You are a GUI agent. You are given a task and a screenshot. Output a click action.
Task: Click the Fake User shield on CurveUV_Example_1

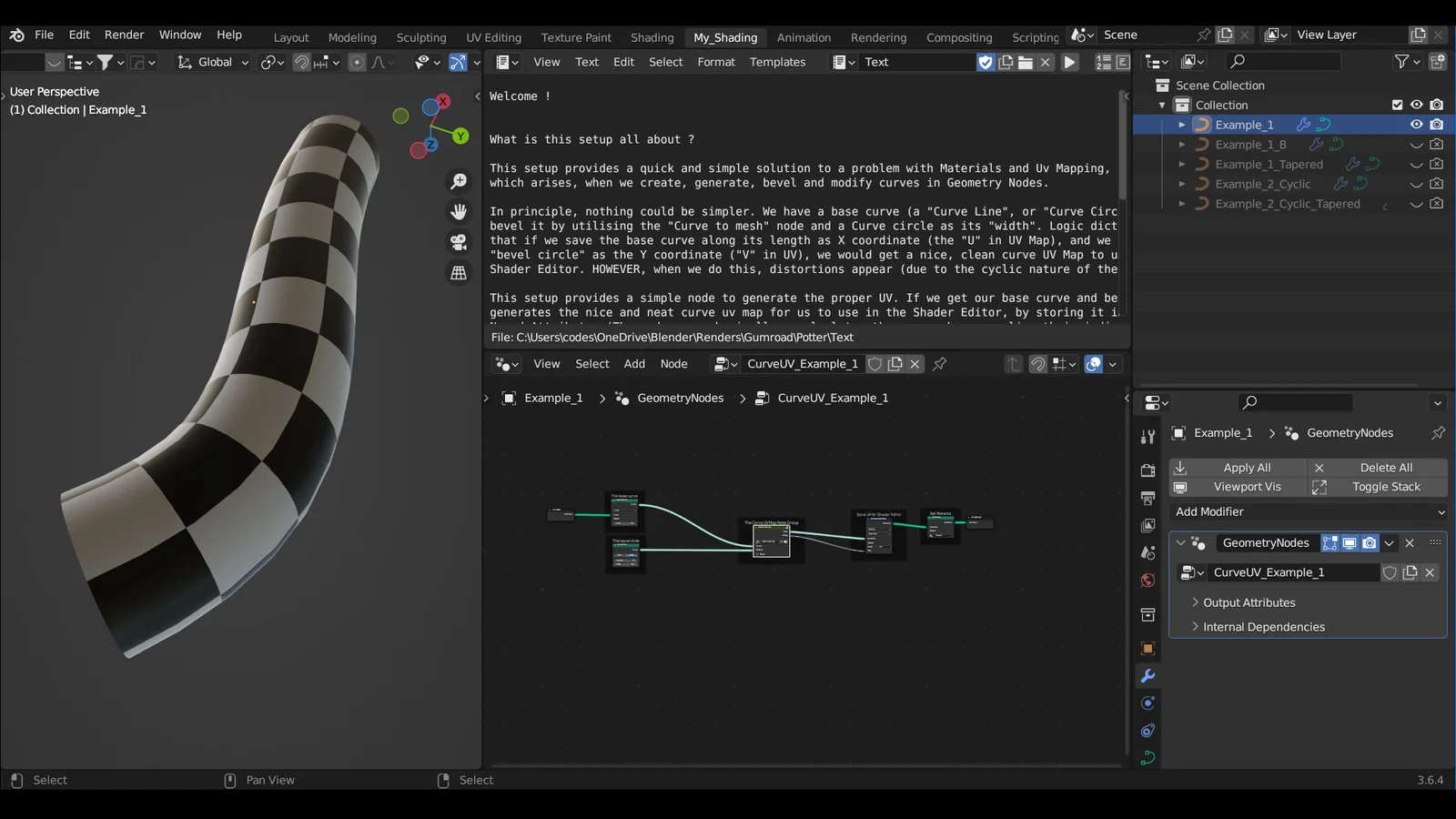1390,572
